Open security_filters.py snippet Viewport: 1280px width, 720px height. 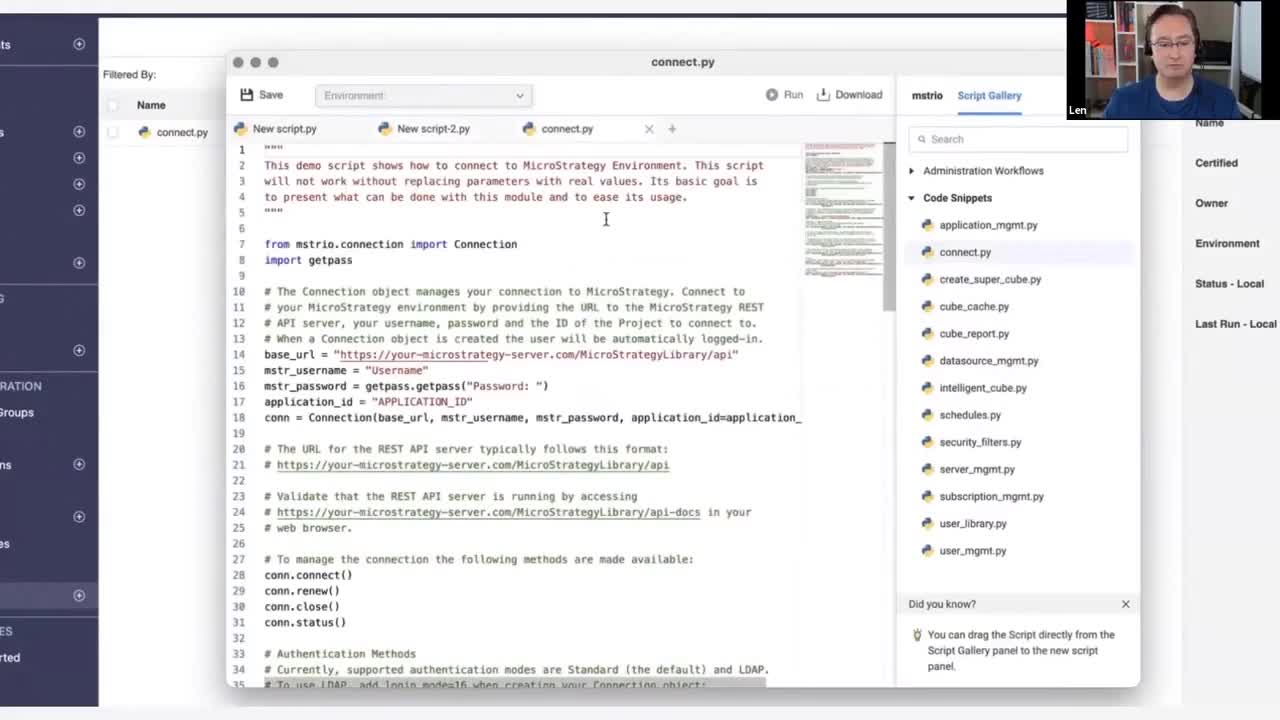click(x=980, y=442)
